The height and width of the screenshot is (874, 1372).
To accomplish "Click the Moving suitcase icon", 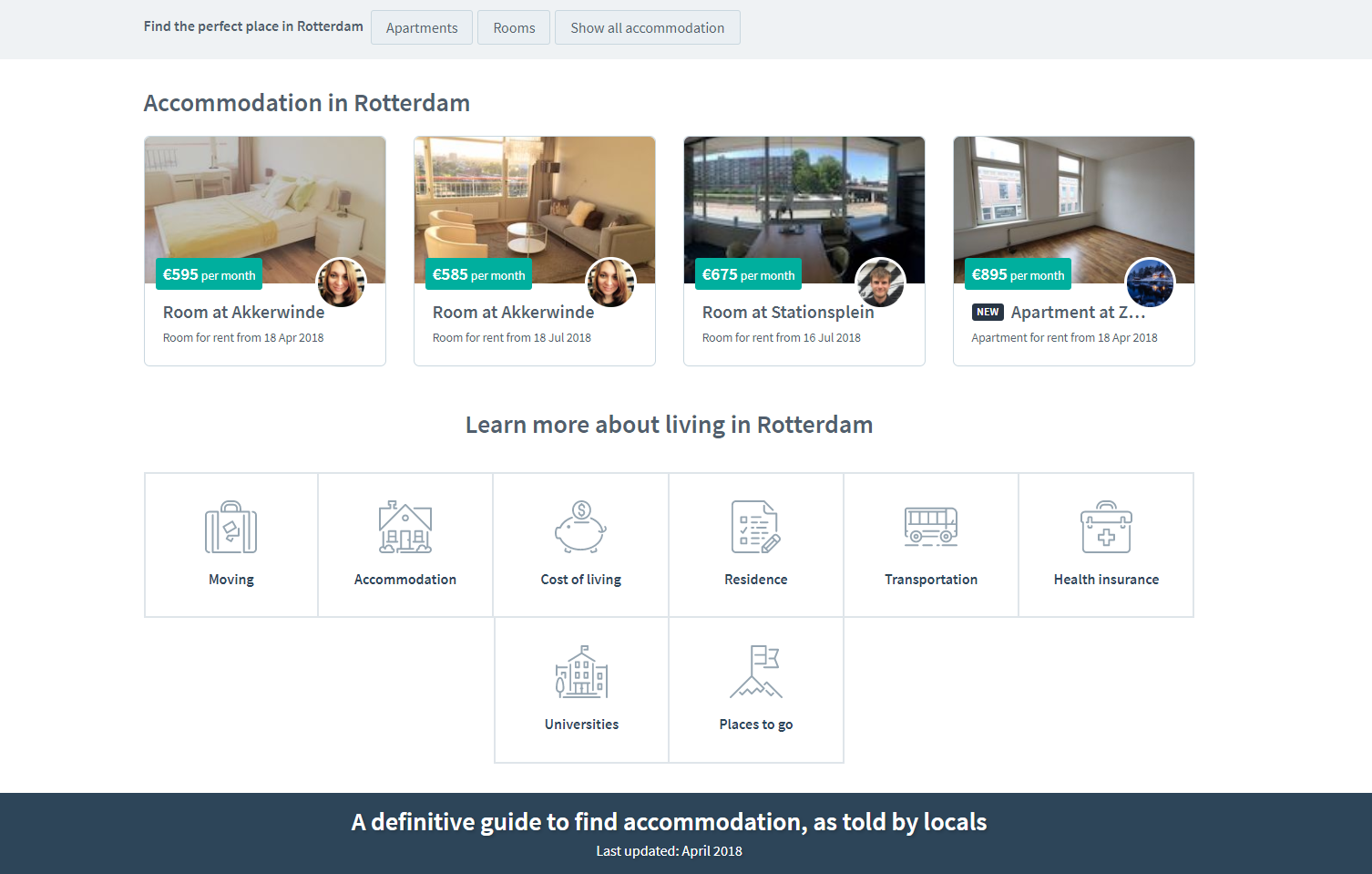I will 230,528.
